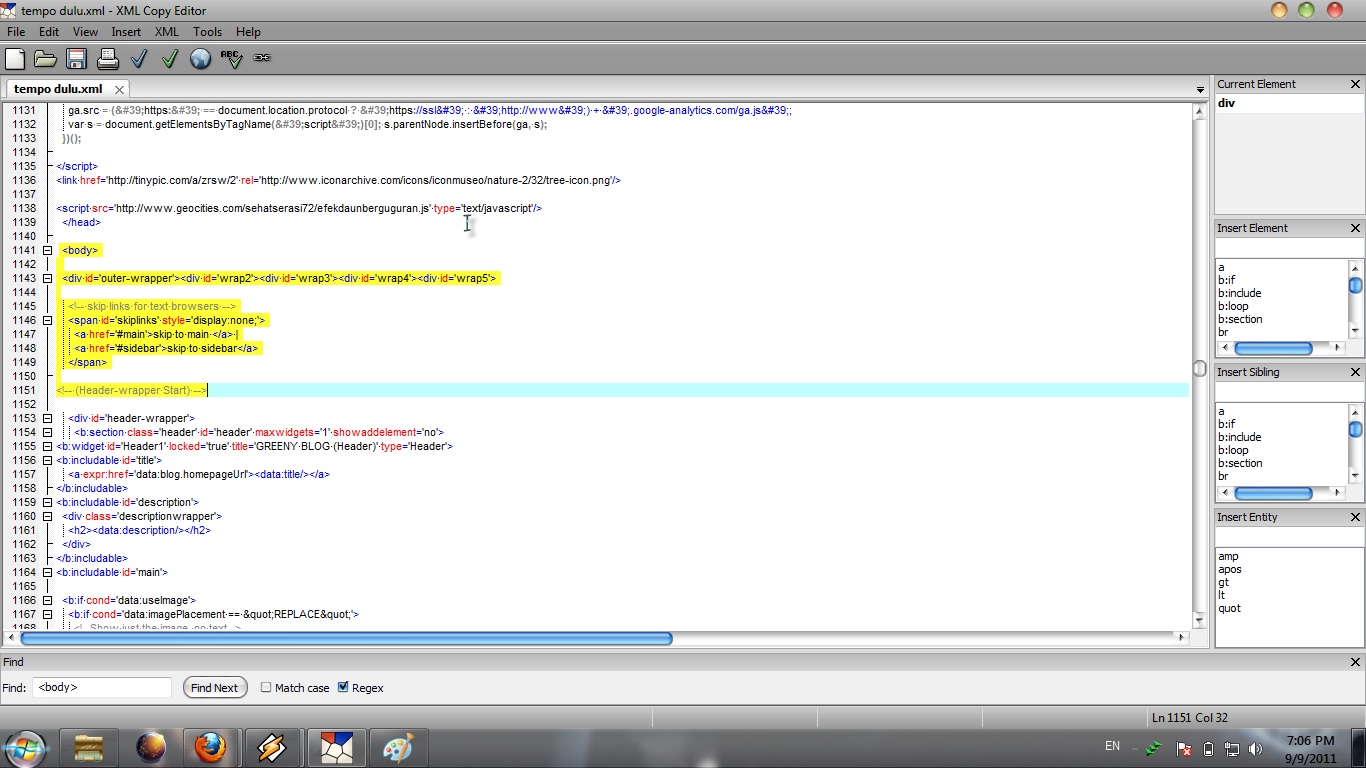Click the Insert Element filter input field
The width and height of the screenshot is (1366, 768).
tap(1290, 248)
